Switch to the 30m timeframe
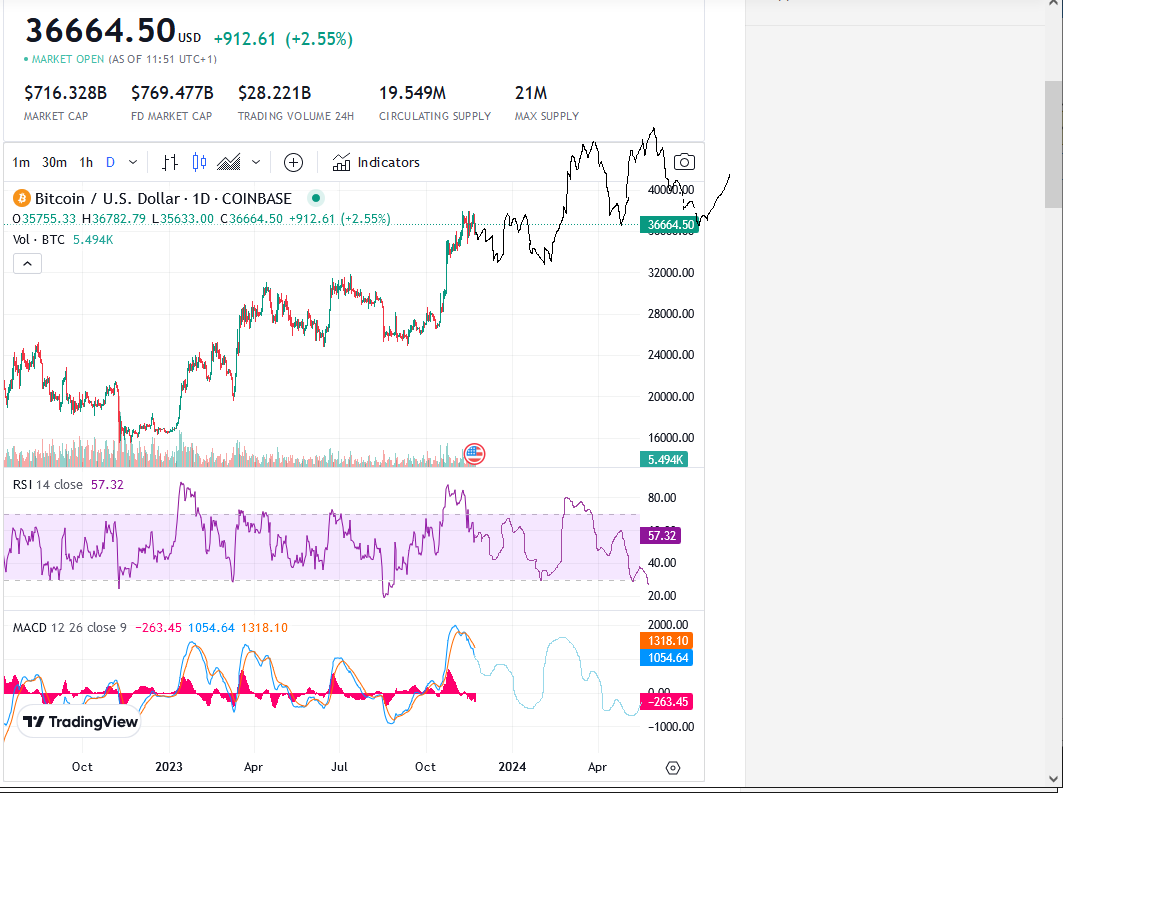This screenshot has width=1171, height=907. pos(55,162)
